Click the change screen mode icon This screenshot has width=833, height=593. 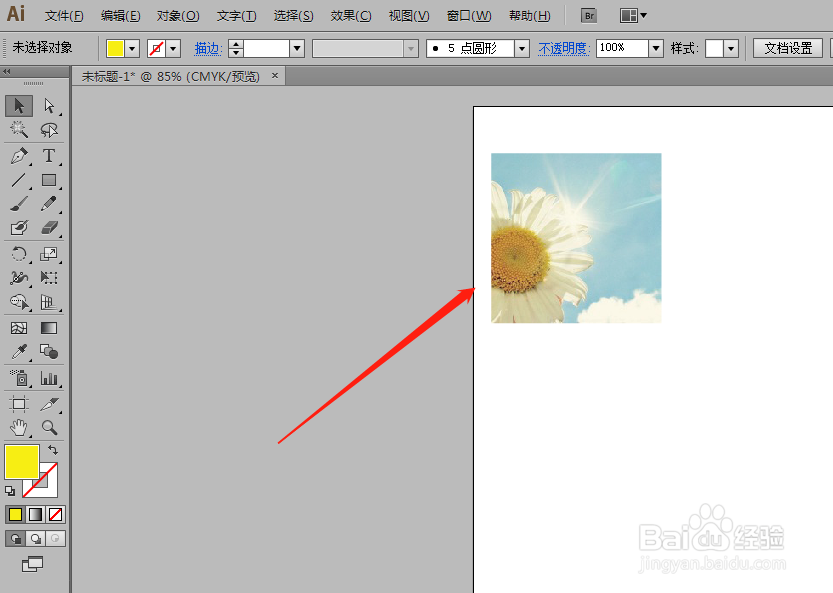pyautogui.click(x=32, y=564)
